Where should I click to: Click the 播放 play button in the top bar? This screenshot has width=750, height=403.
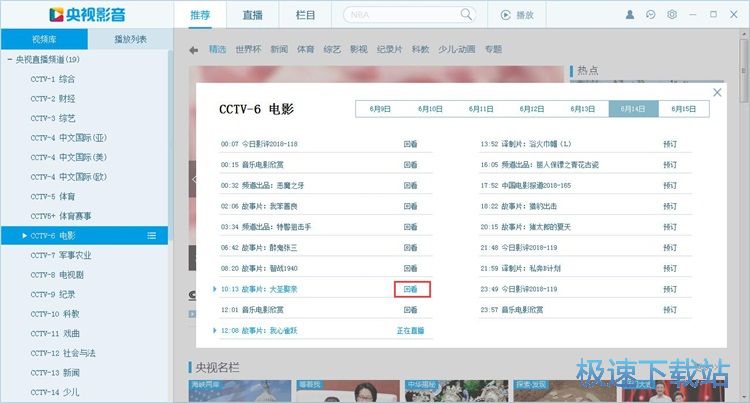(517, 15)
